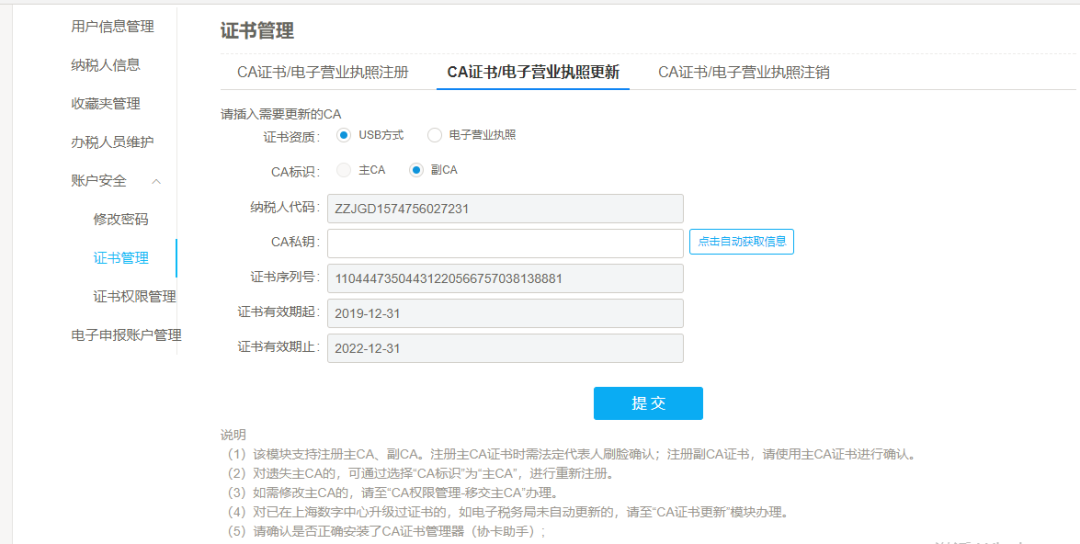Open 电子申报账户管理 sidebar item
The height and width of the screenshot is (544, 1080).
[x=126, y=335]
